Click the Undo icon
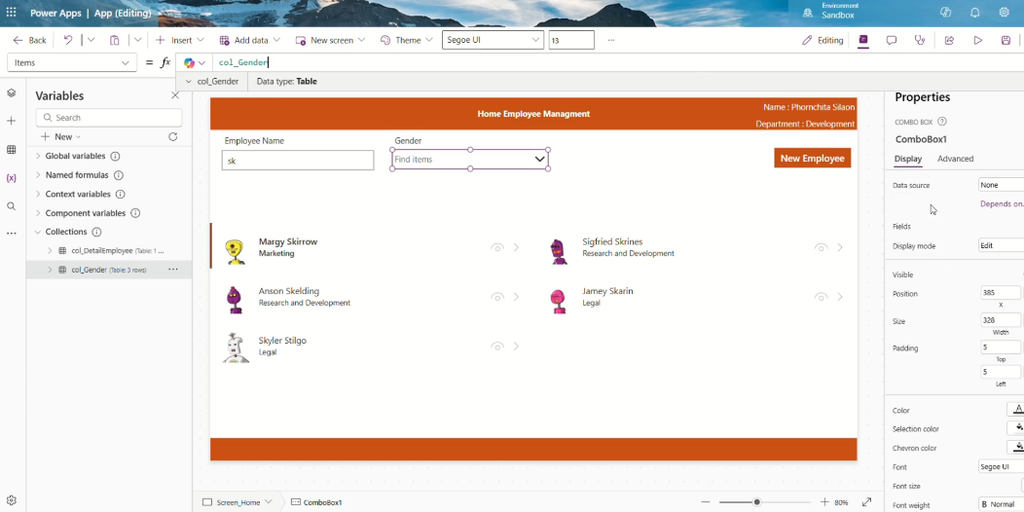1024x512 pixels. coord(68,40)
